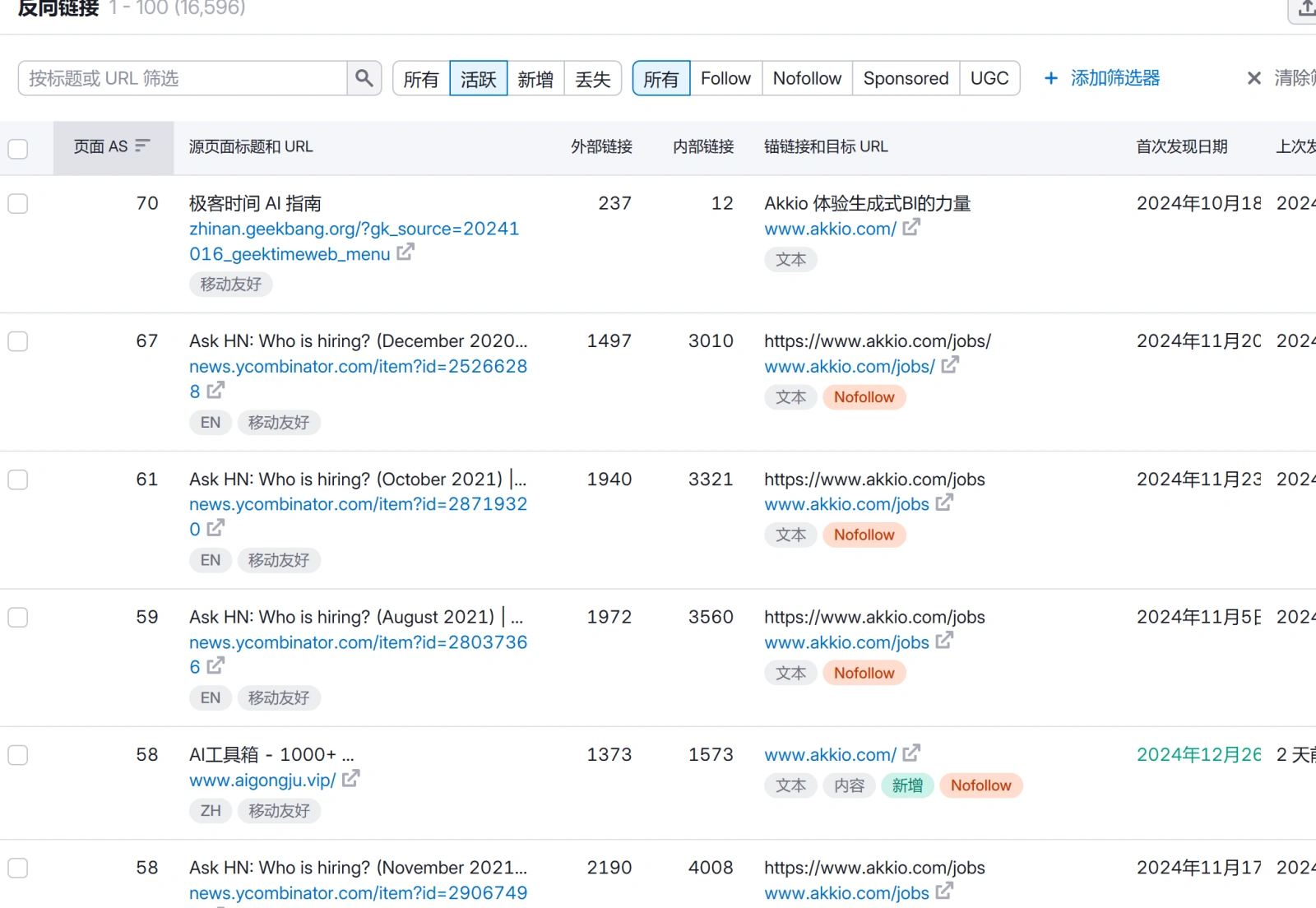Select the 丢失 status filter
The height and width of the screenshot is (908, 1316).
(592, 79)
